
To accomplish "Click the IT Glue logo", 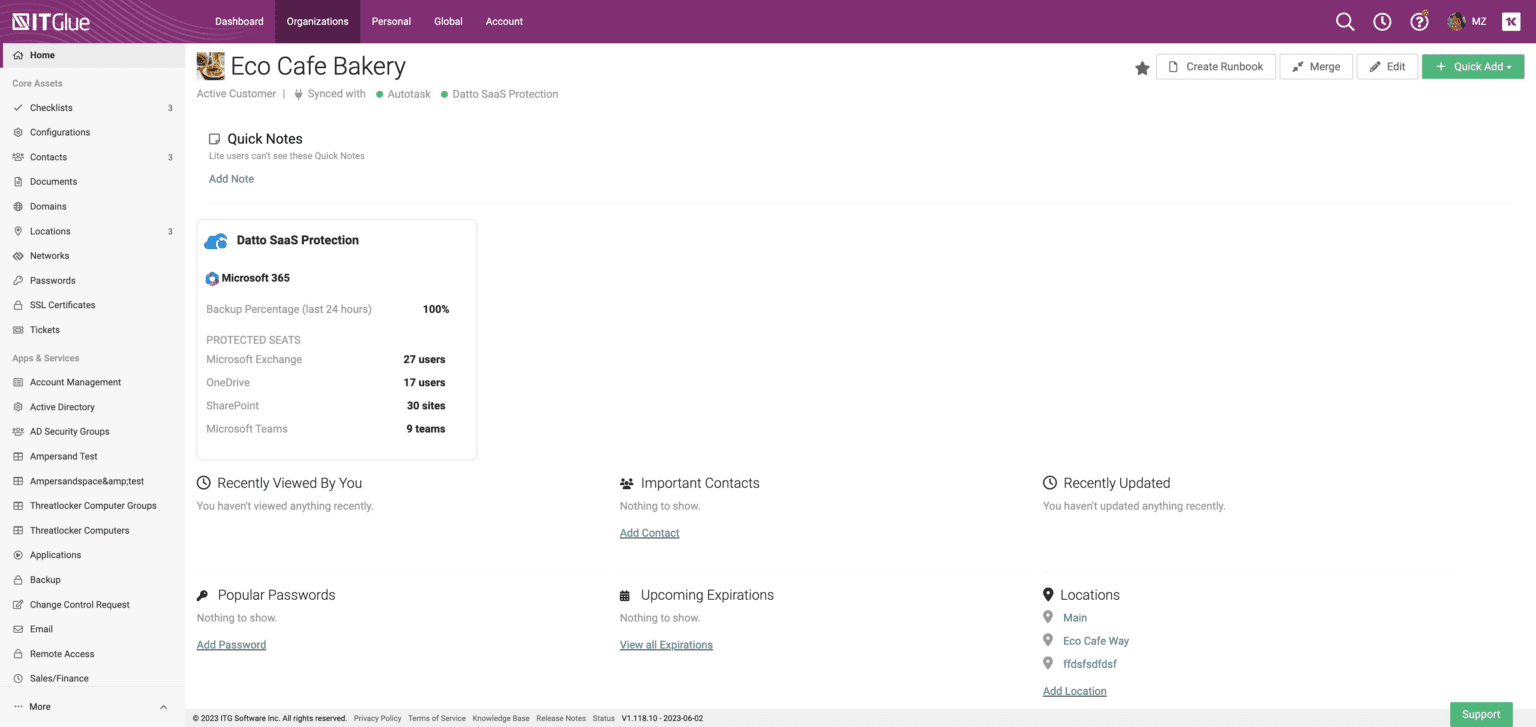I will [49, 20].
